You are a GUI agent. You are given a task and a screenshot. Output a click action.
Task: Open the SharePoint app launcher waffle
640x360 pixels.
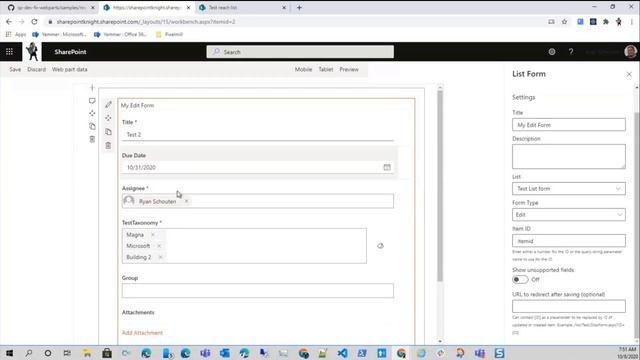click(x=9, y=52)
